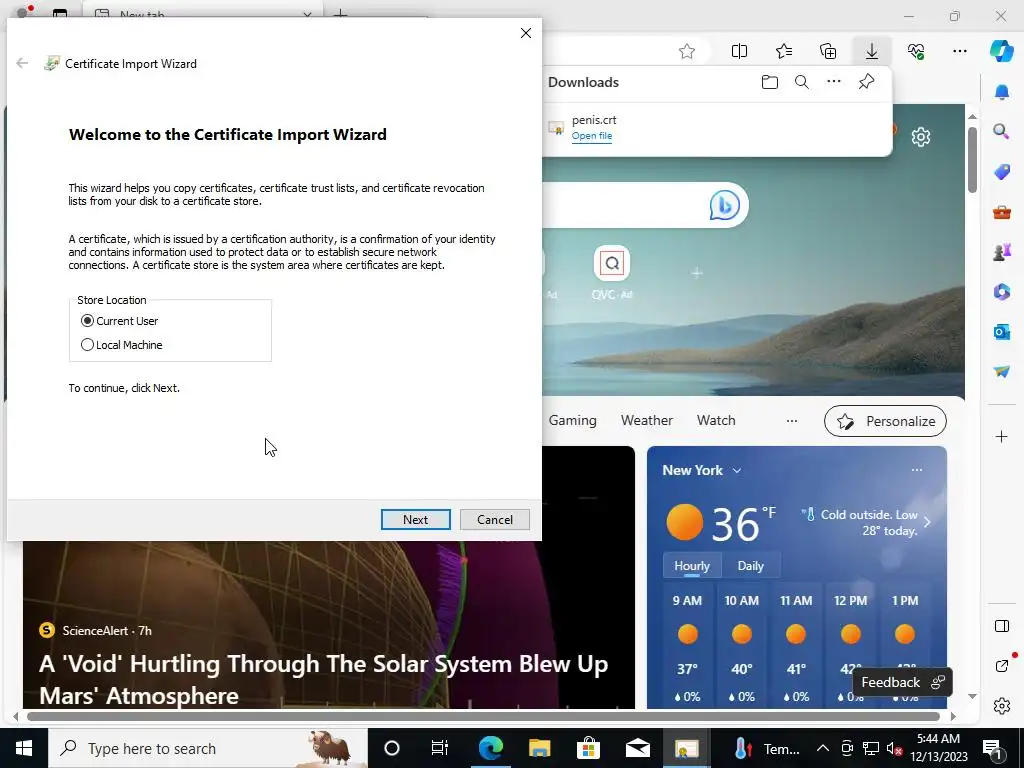The height and width of the screenshot is (768, 1024).
Task: Open the Favorites list icon
Action: tap(784, 51)
